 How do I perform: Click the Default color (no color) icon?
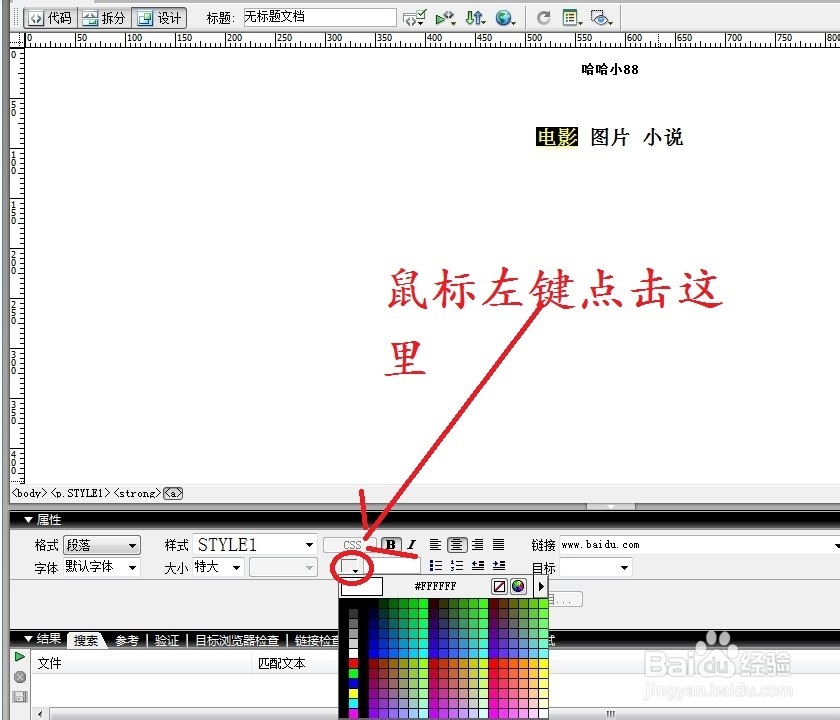click(499, 586)
